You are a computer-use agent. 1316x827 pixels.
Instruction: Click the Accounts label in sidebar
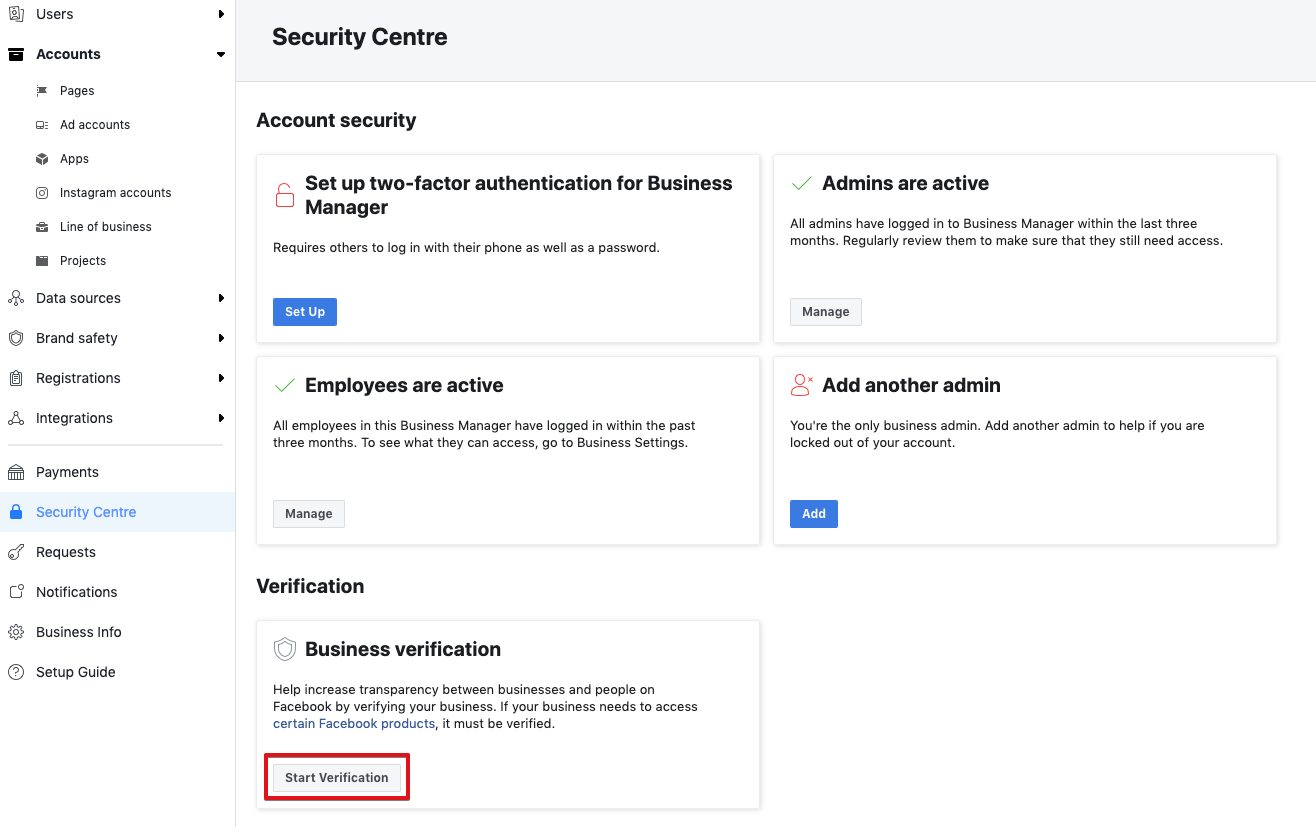68,54
